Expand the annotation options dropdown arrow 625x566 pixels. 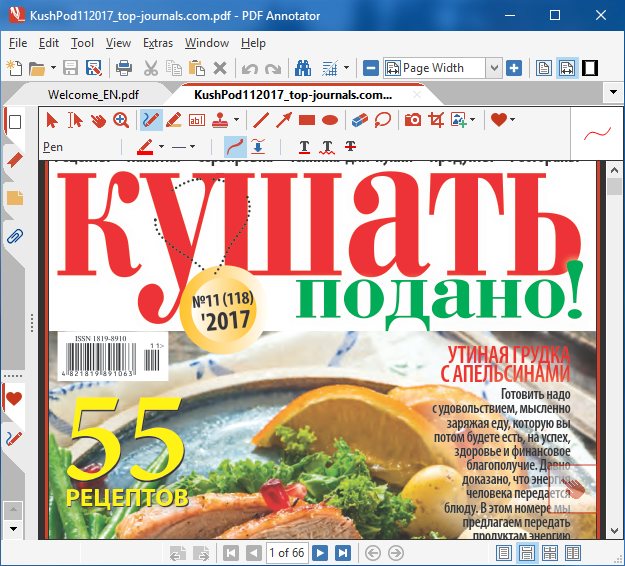click(x=346, y=67)
